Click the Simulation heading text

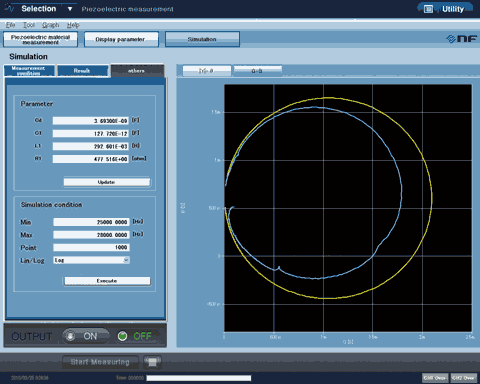pos(28,57)
